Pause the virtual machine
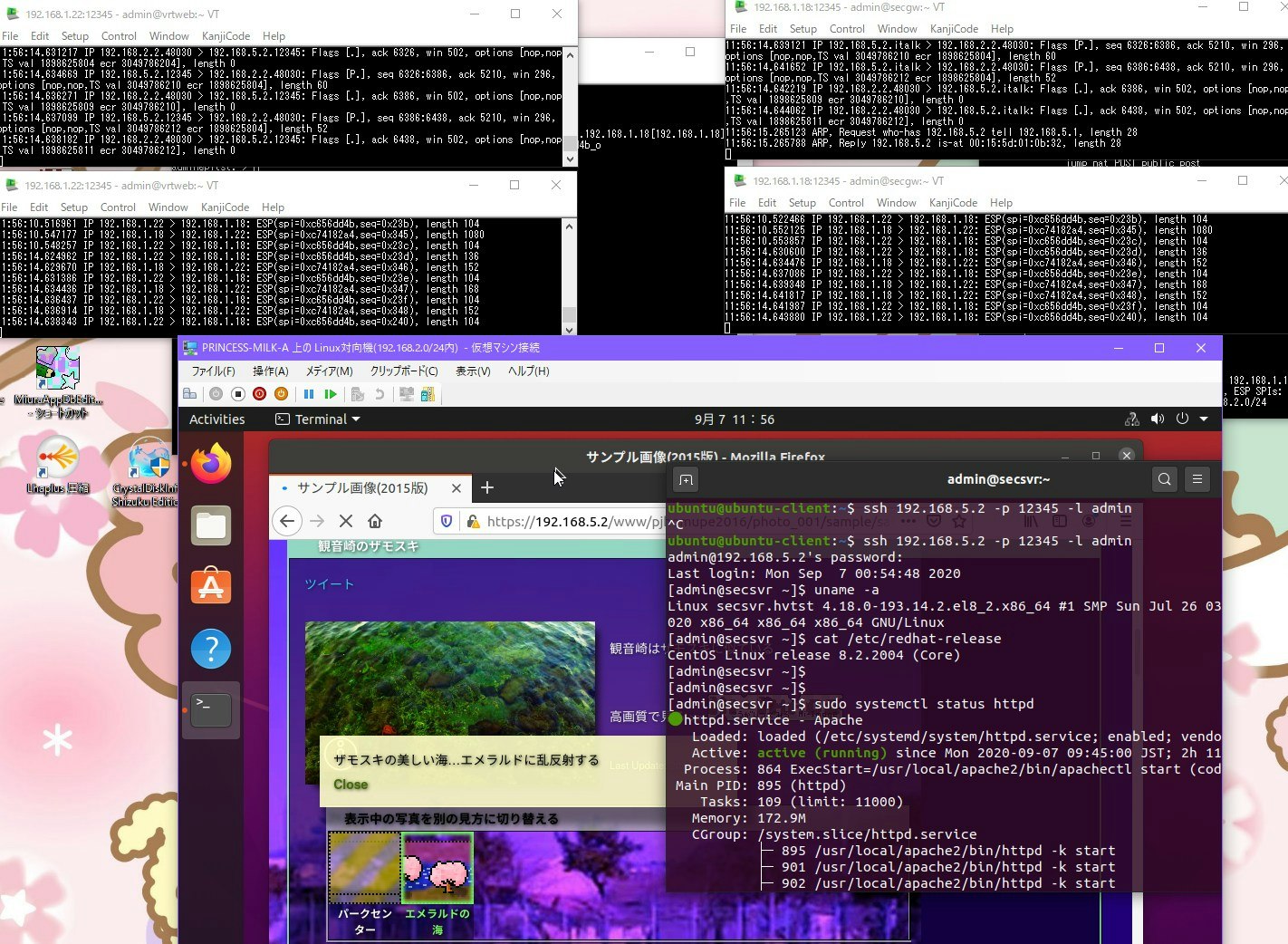The height and width of the screenshot is (944, 1288). coord(309,394)
